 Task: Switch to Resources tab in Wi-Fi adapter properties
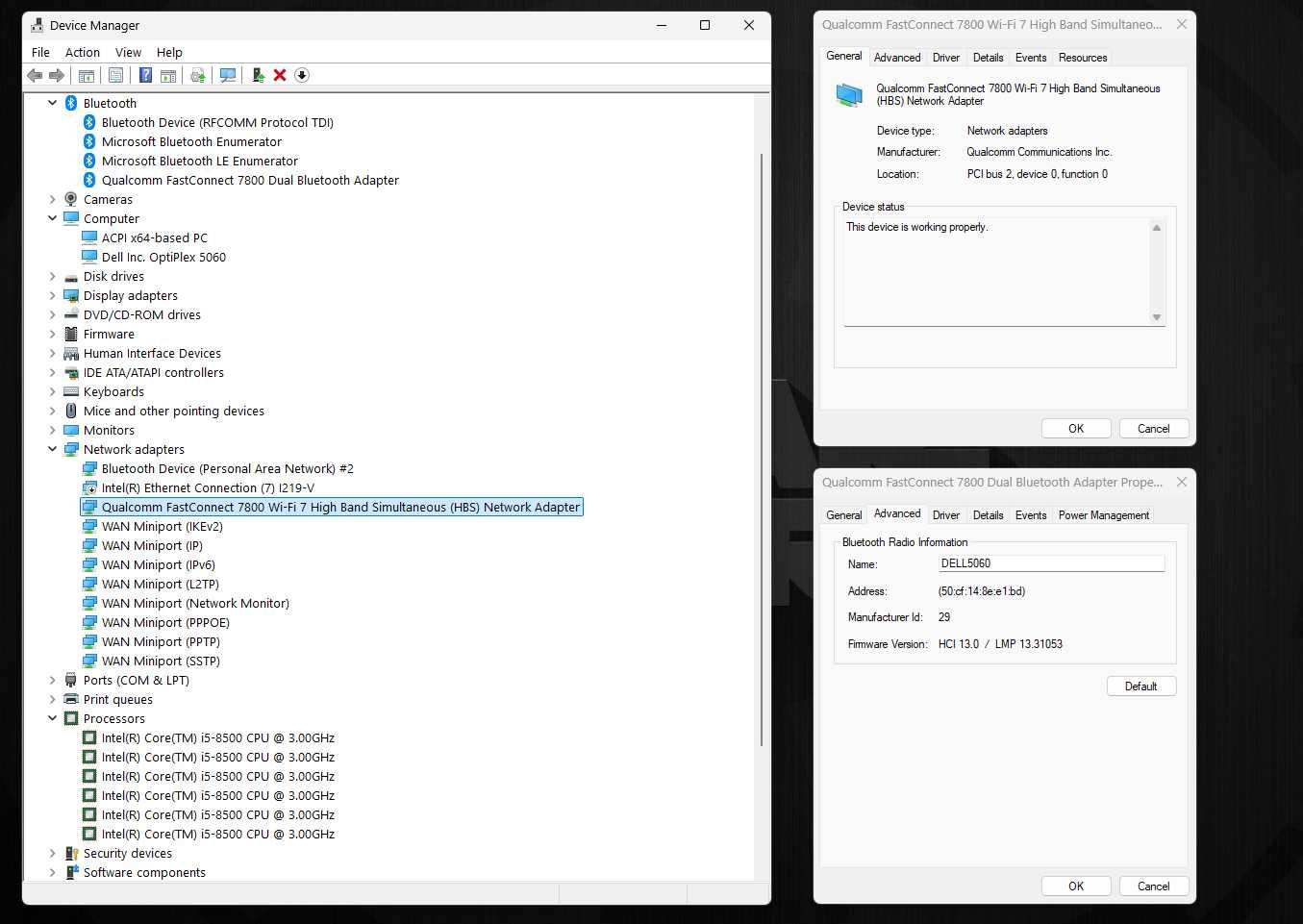click(x=1083, y=58)
